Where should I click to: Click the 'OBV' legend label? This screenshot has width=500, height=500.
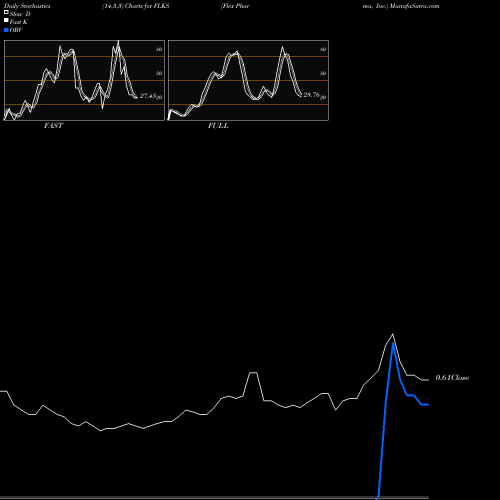coord(16,30)
